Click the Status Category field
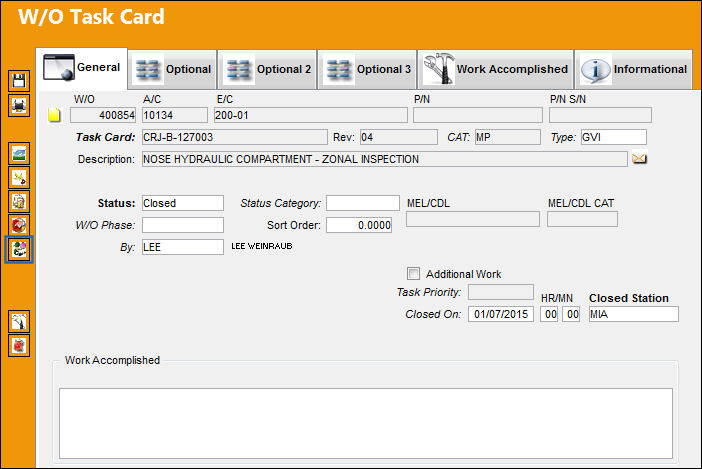Screen dimensions: 702x469 pos(363,203)
